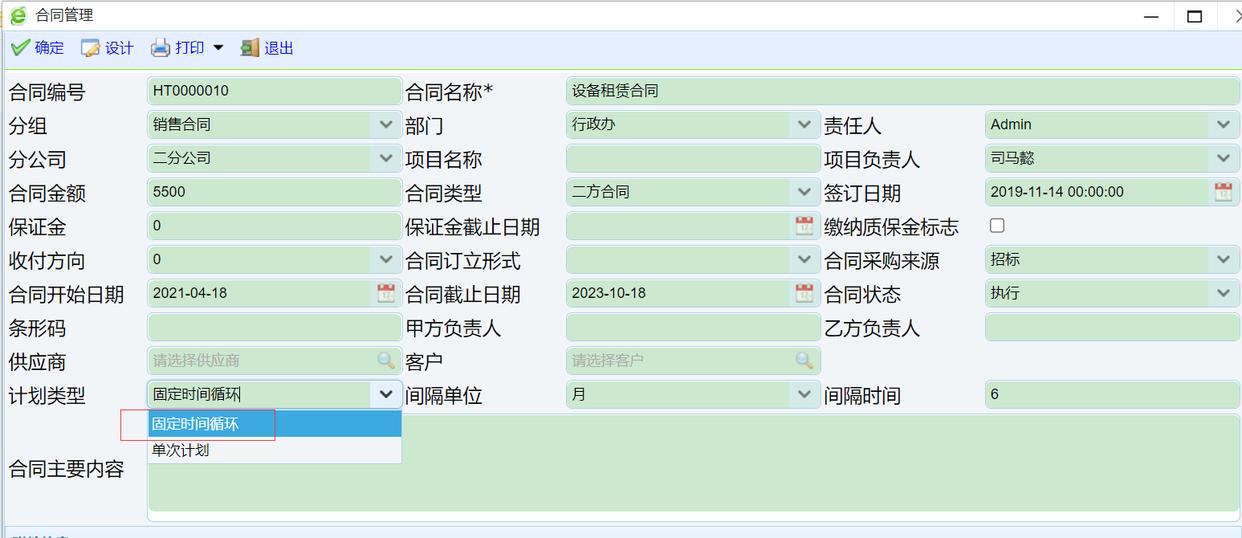Toggle the 缴纳质保金标志 checkbox

[997, 226]
